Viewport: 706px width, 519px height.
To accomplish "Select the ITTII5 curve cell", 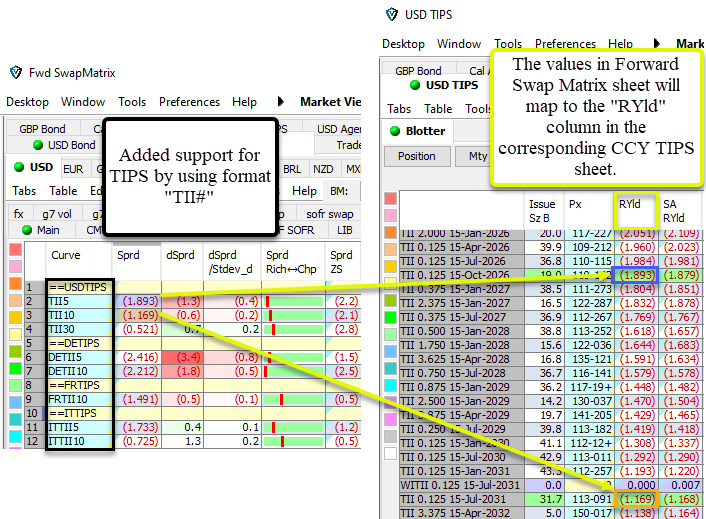I will tap(80, 427).
